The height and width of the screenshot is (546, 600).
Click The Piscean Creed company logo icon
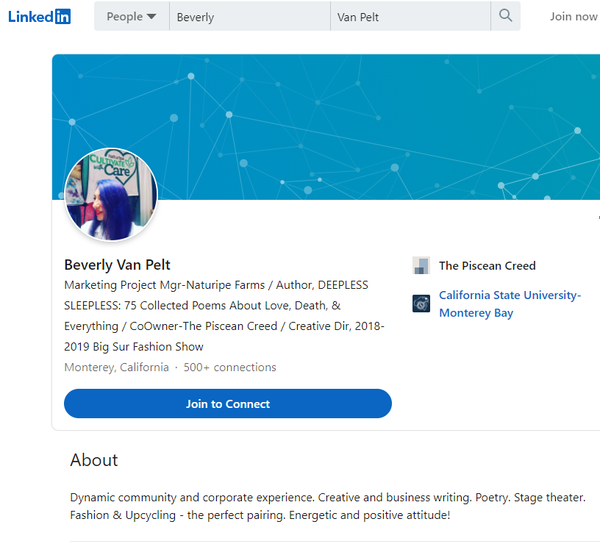(421, 266)
